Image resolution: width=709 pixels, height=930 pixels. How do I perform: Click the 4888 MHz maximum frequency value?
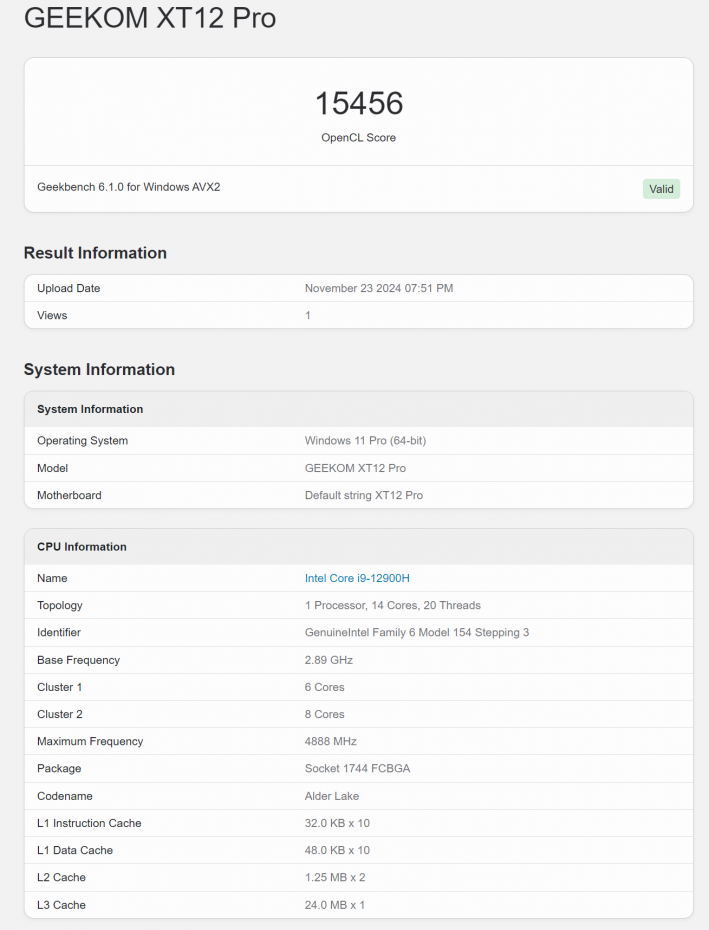(x=330, y=741)
